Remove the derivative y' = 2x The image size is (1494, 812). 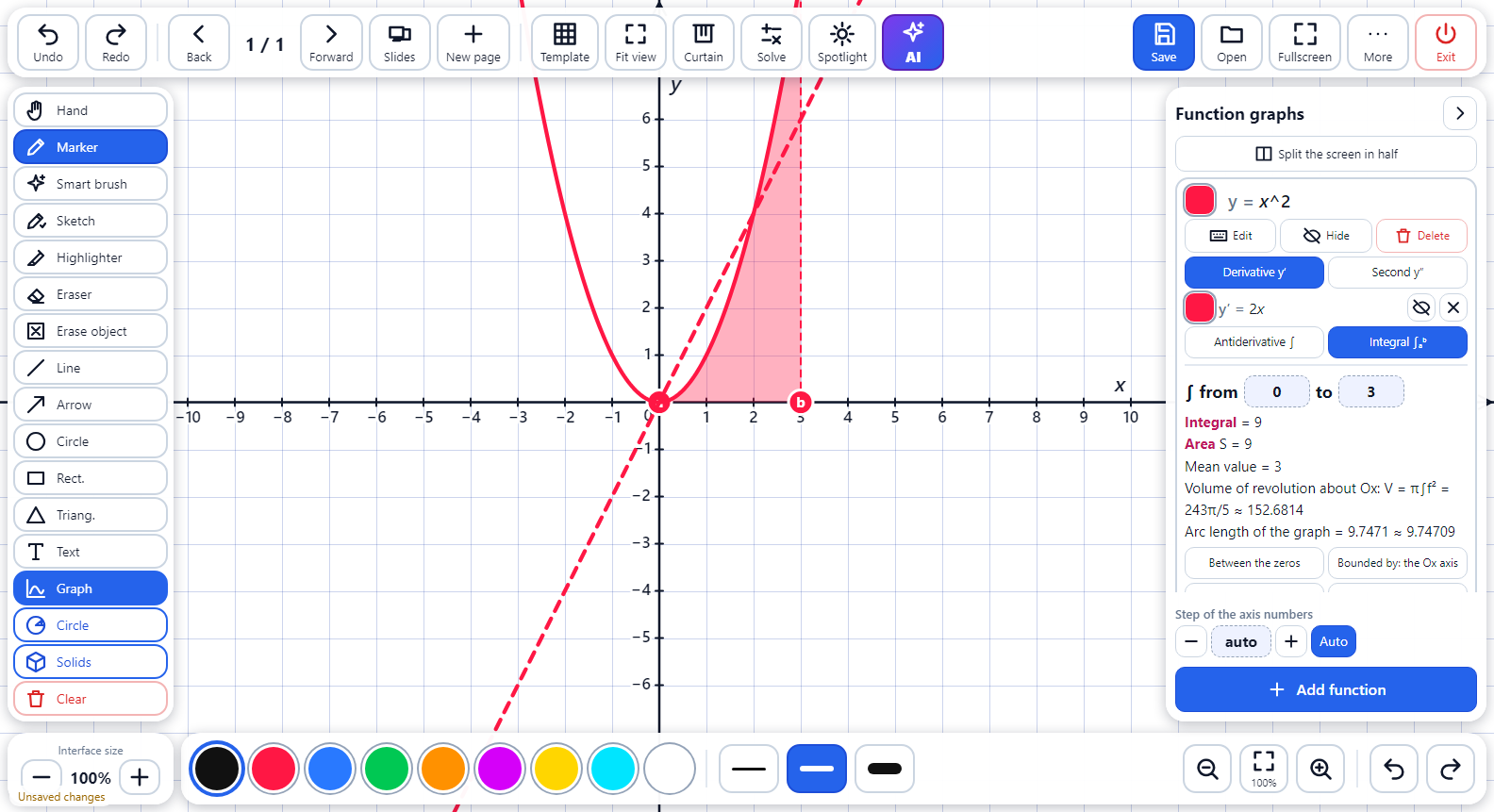tap(1453, 307)
